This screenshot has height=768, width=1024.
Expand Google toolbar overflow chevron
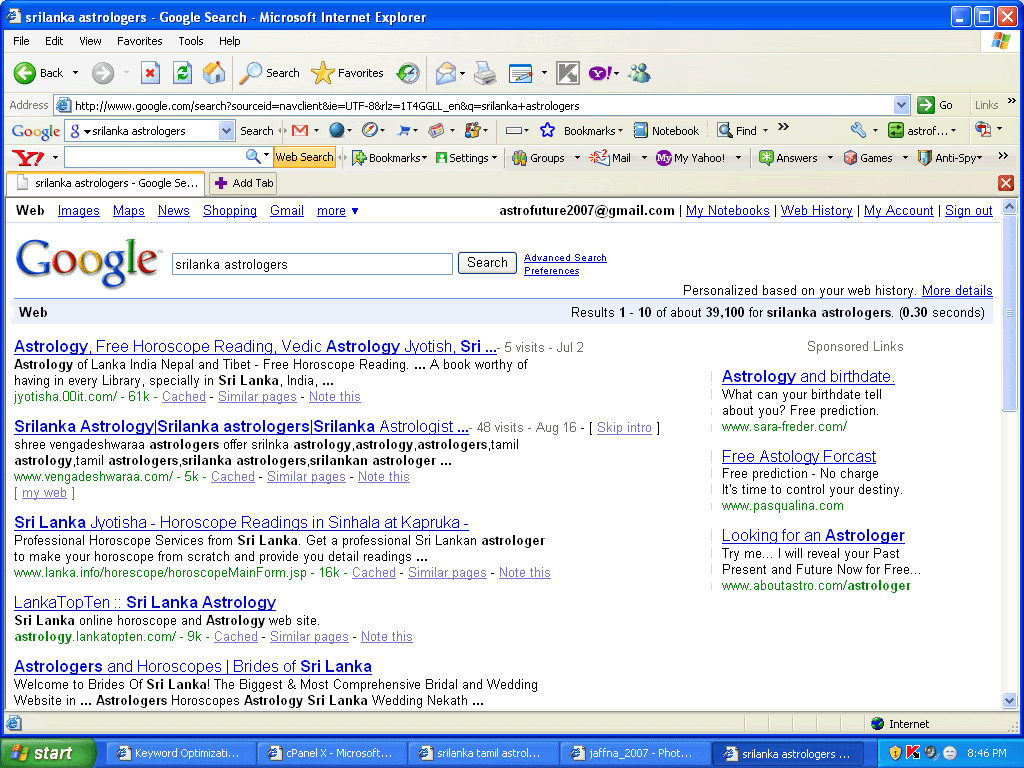coord(784,127)
